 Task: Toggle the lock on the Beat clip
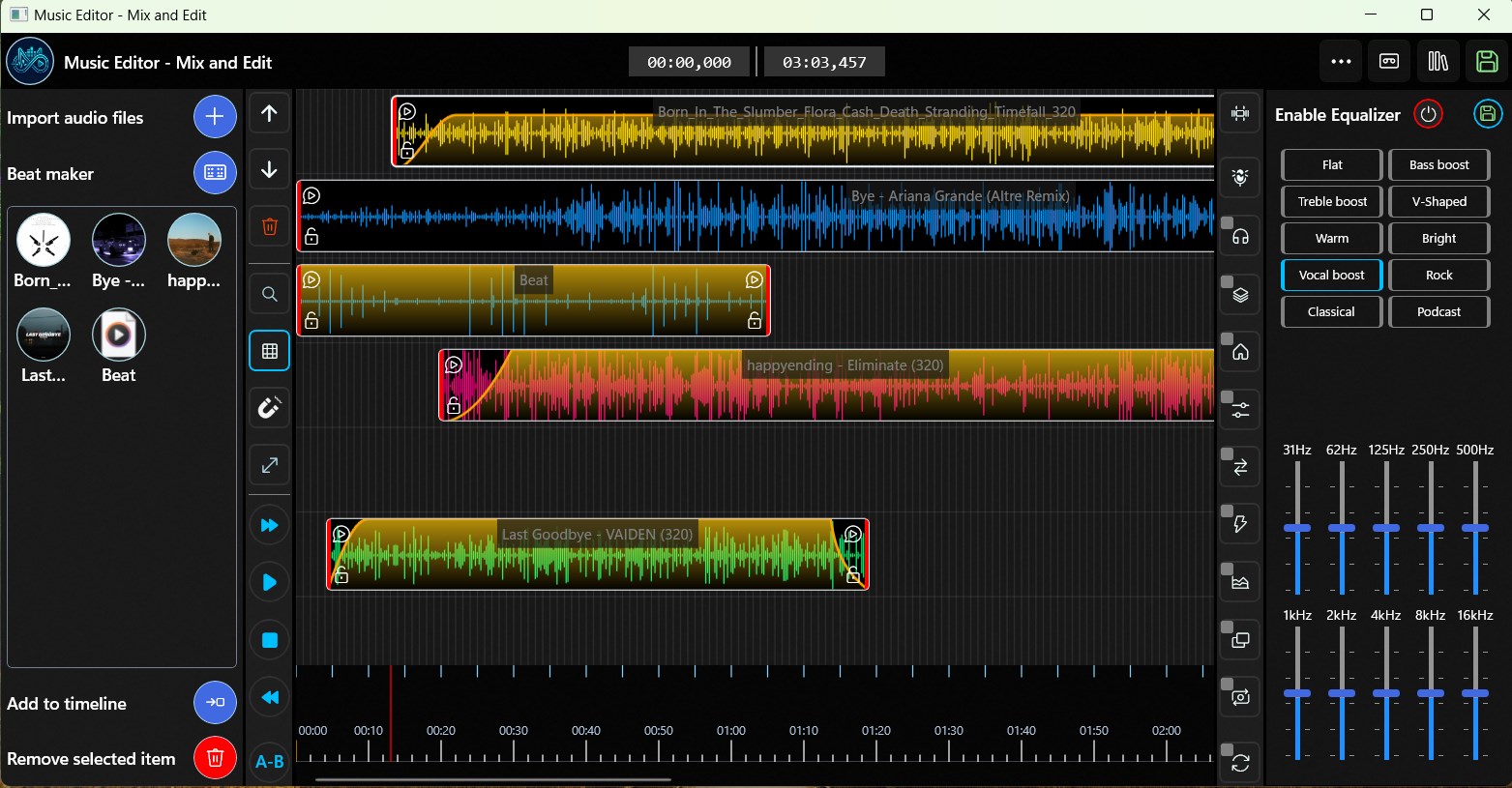tap(312, 320)
